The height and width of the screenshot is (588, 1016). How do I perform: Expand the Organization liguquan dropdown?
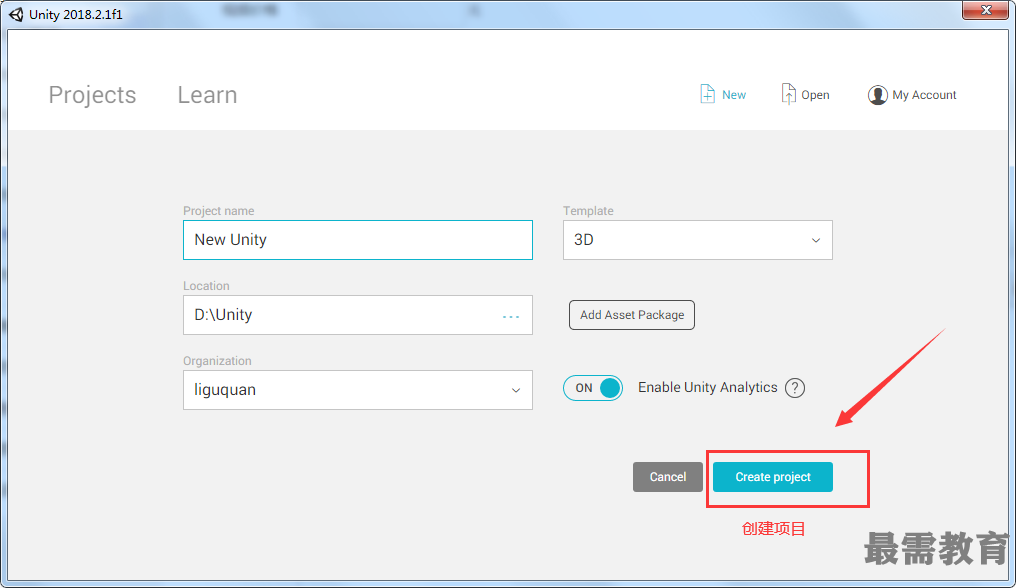(358, 390)
